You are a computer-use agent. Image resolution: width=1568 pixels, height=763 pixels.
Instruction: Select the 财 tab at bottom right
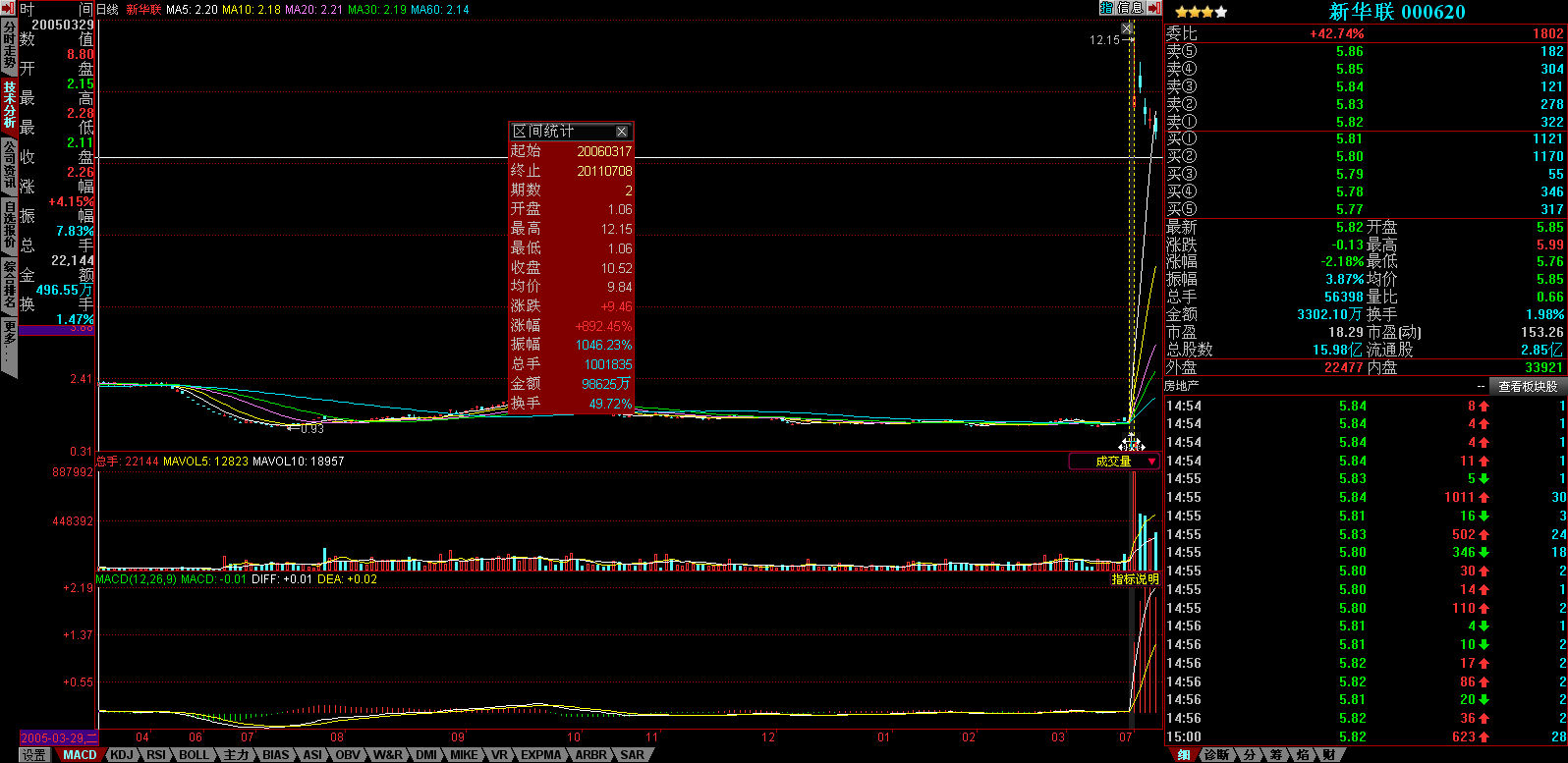(x=1328, y=755)
